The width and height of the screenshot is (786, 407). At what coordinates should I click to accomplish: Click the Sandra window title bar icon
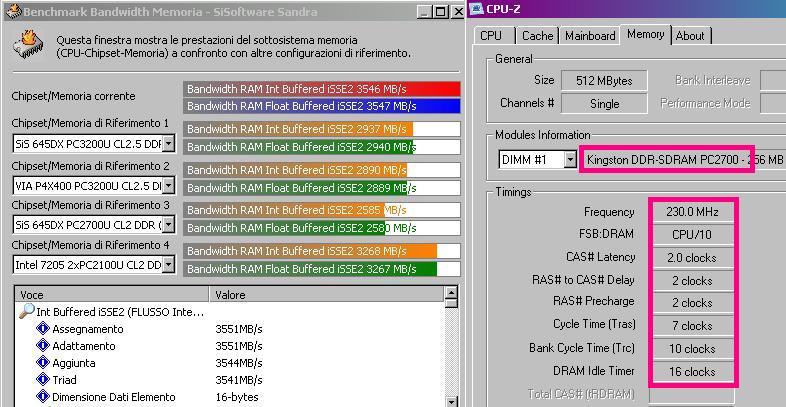click(13, 11)
